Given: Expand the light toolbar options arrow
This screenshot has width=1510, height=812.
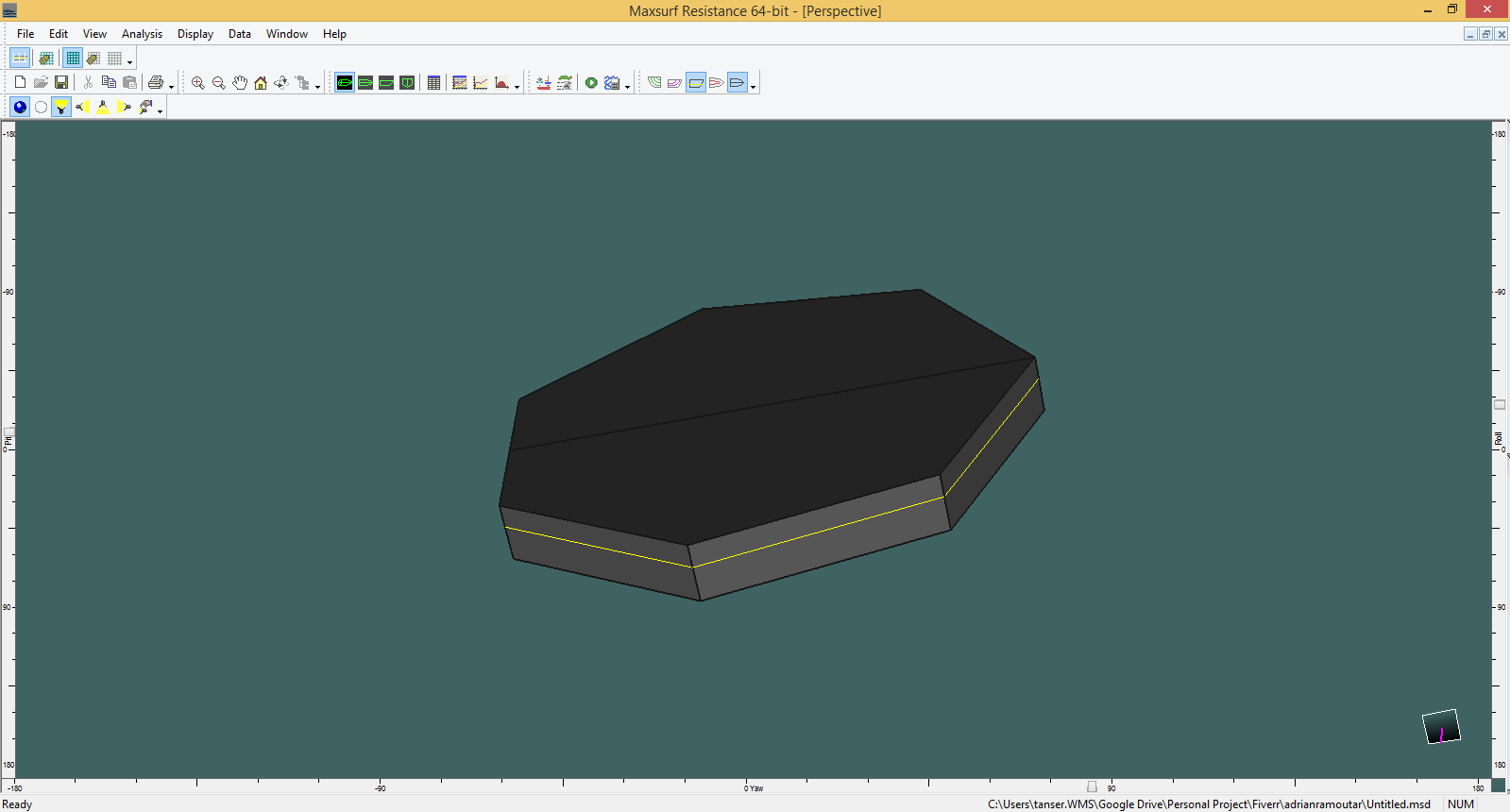Looking at the screenshot, I should (x=161, y=111).
